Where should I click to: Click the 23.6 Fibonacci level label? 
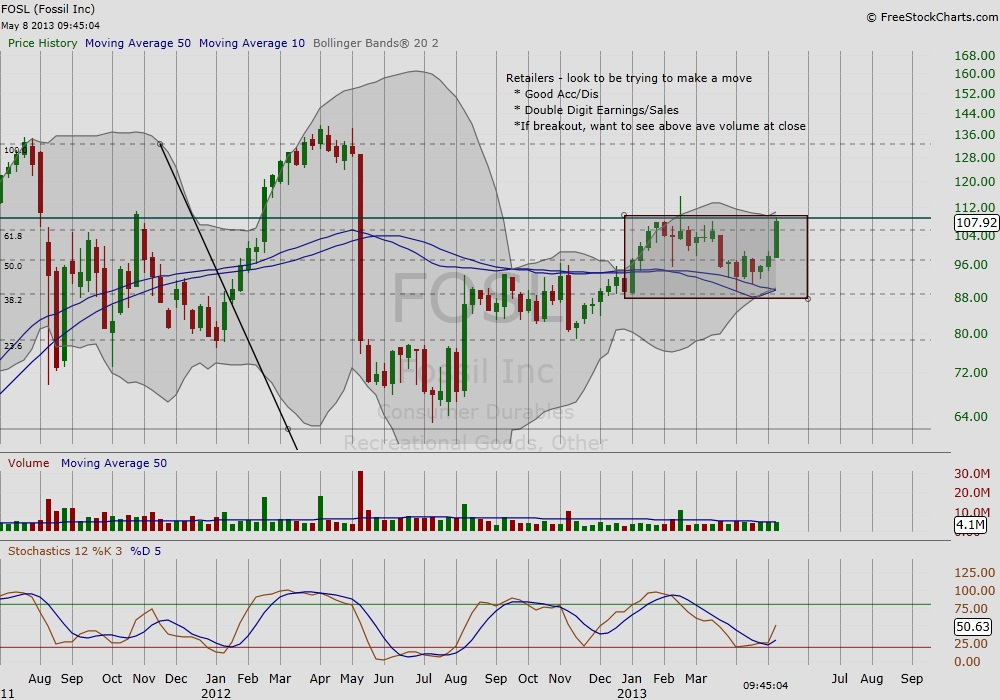pos(13,346)
